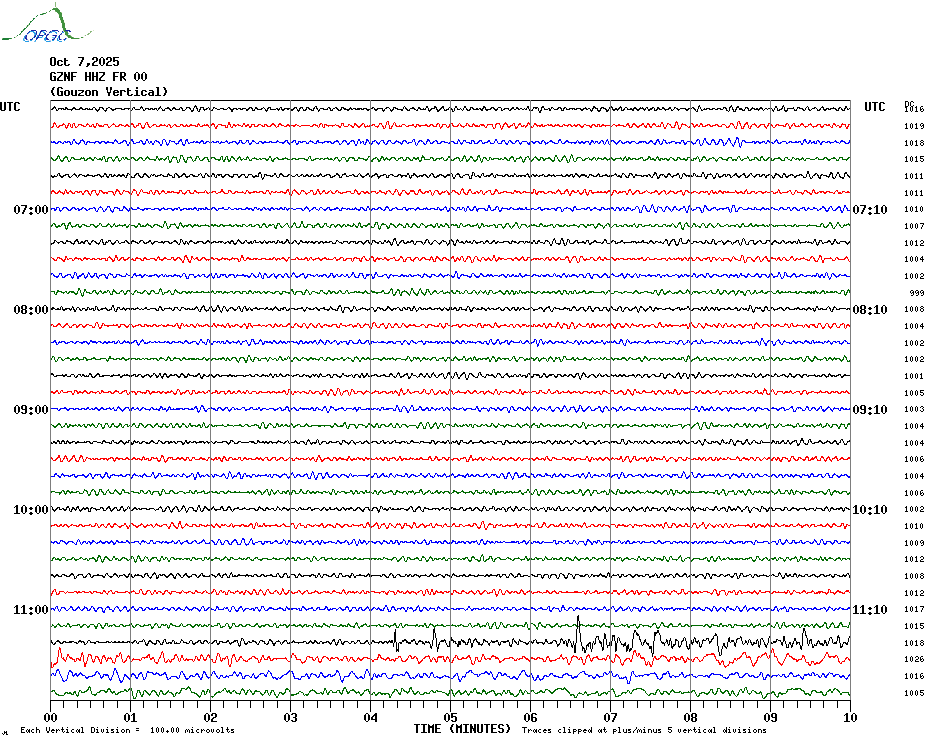Screen dimensions: 930x744
Task: Click the TIME (MINUTES) axis title
Action: (462, 729)
